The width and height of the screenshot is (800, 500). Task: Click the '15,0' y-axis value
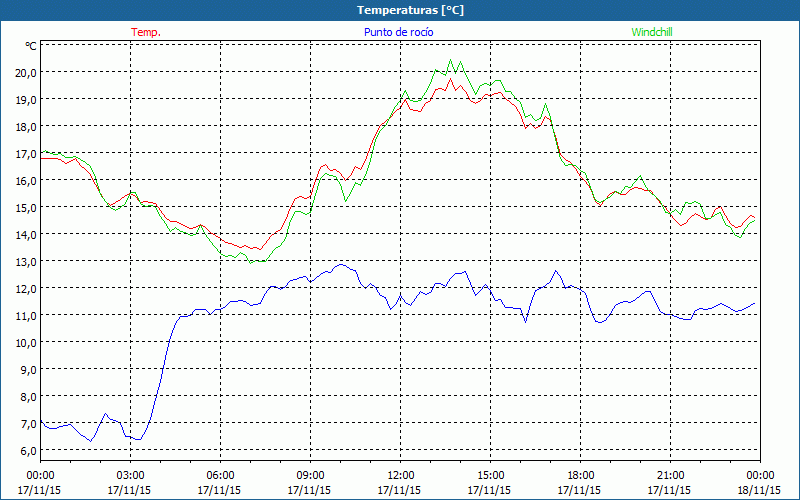point(26,208)
